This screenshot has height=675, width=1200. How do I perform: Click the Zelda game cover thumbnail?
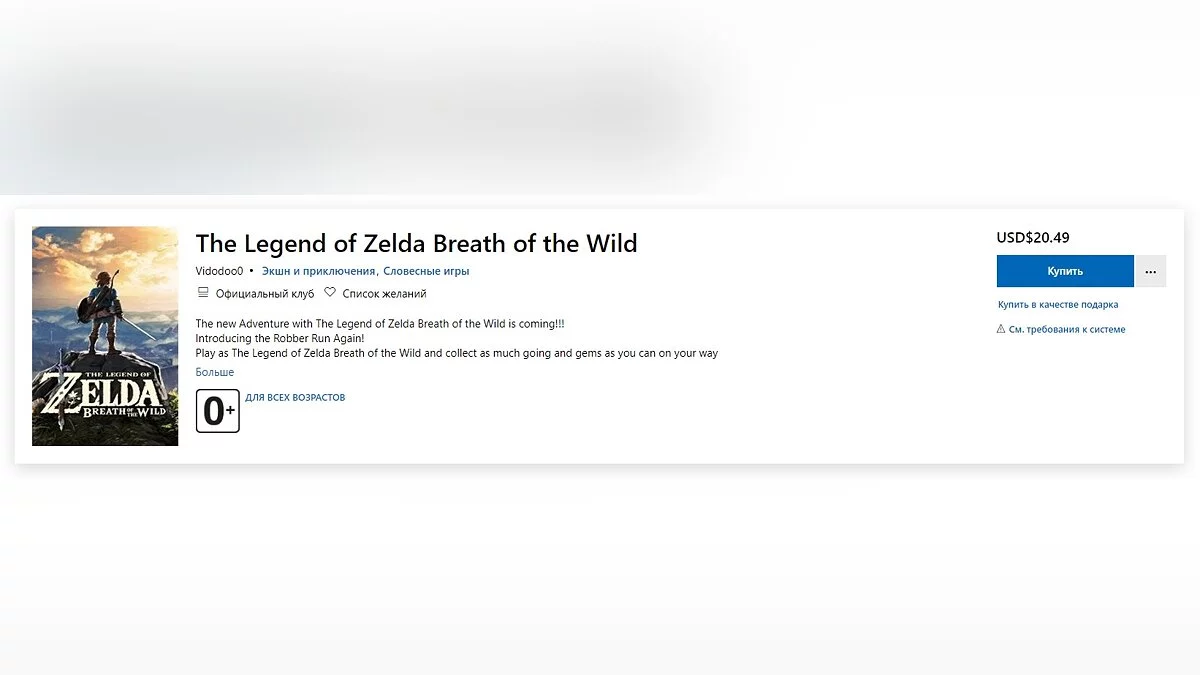coord(105,336)
